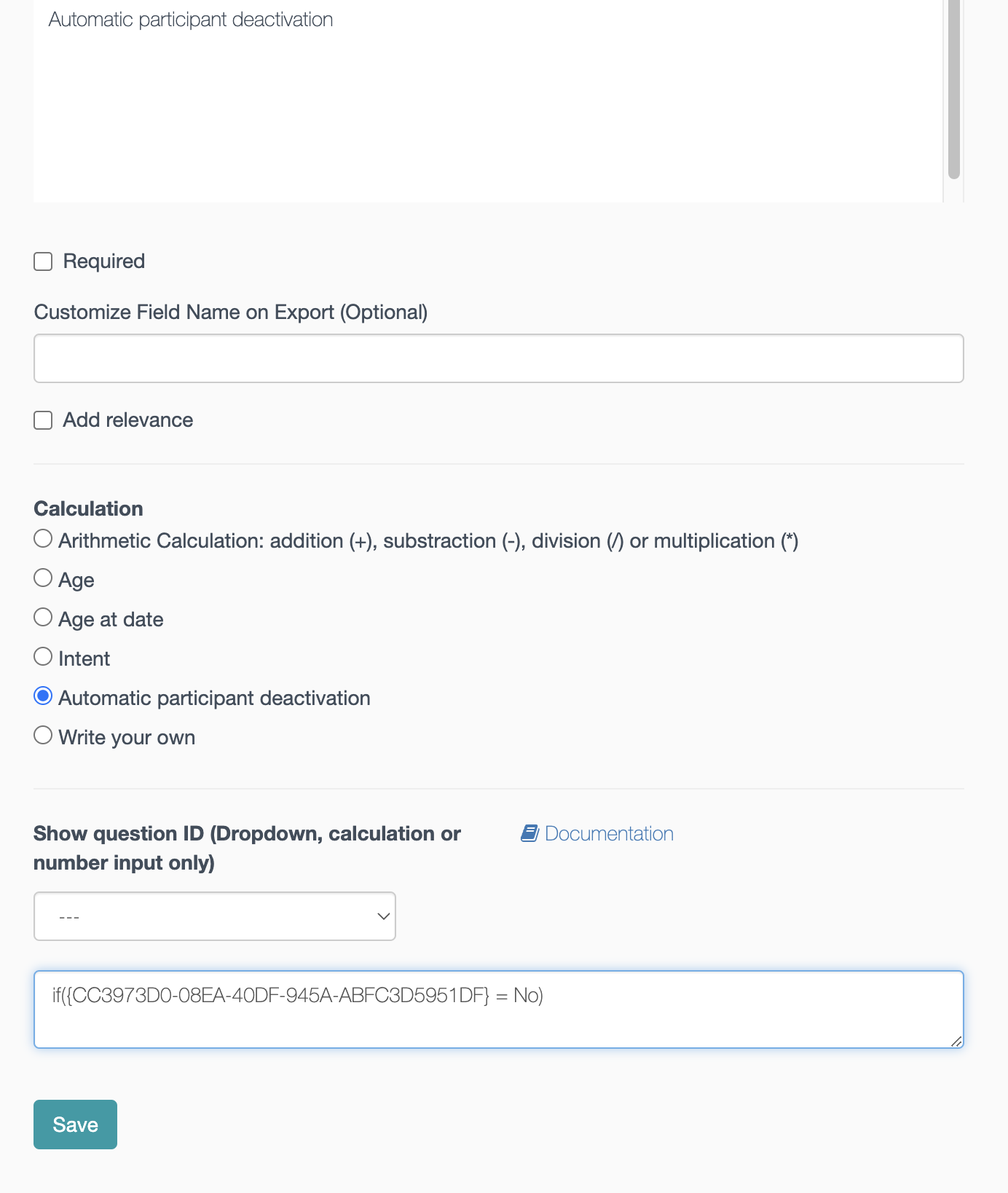The width and height of the screenshot is (1008, 1193).
Task: Choose the Age radio button
Action: pyautogui.click(x=44, y=578)
